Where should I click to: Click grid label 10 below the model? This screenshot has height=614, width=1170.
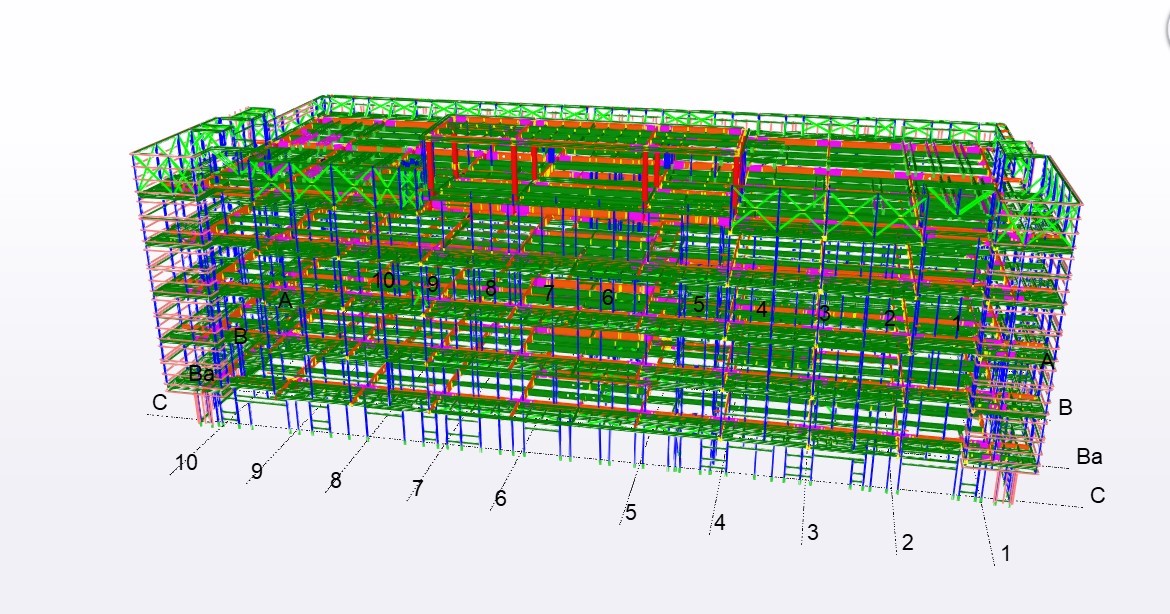[186, 463]
